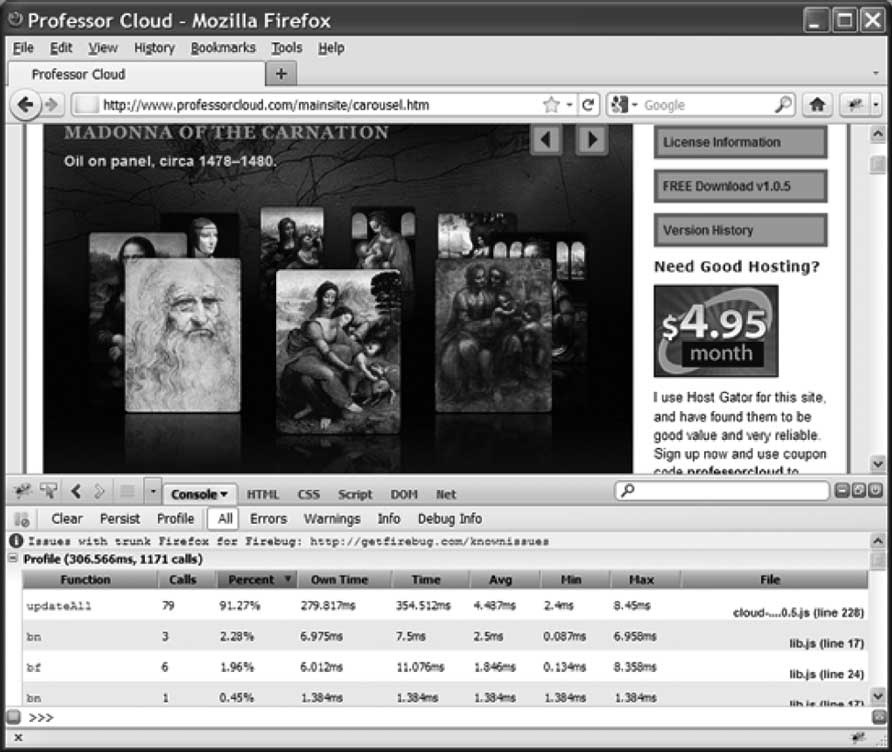Viewport: 892px width, 752px height.
Task: Click the Firebug status bar icon at bottom right
Action: pyautogui.click(x=858, y=738)
